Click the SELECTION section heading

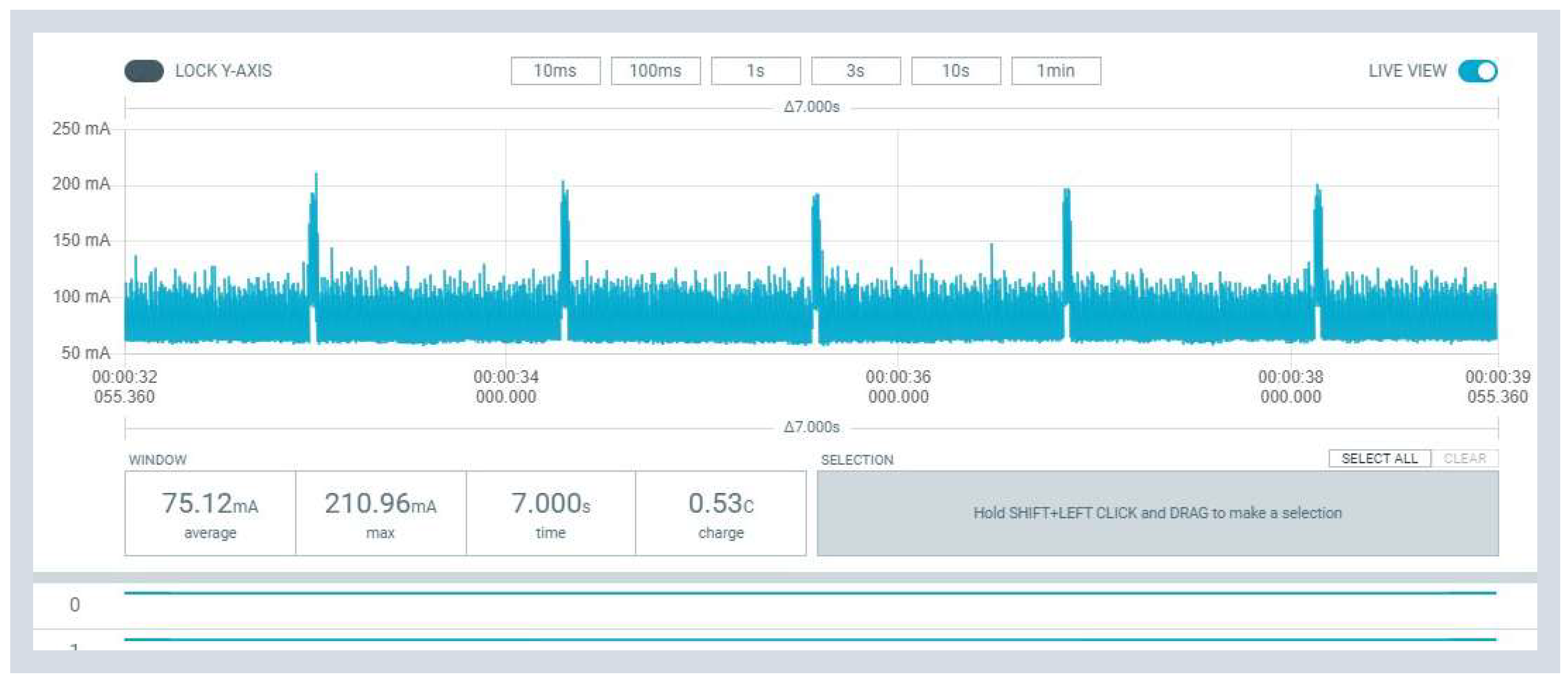(857, 459)
